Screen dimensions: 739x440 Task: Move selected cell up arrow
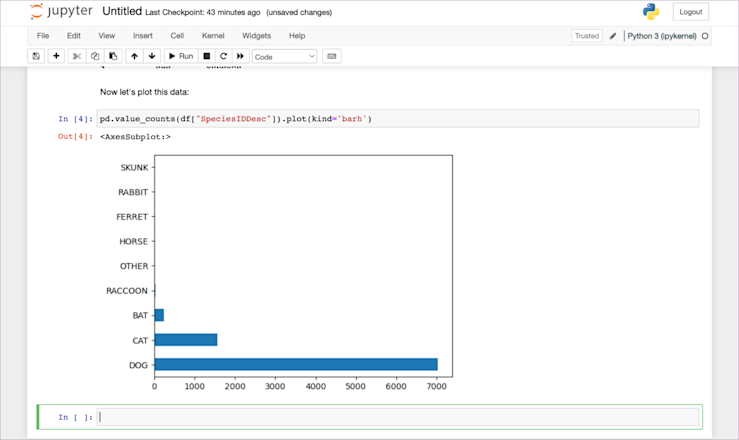click(x=134, y=56)
